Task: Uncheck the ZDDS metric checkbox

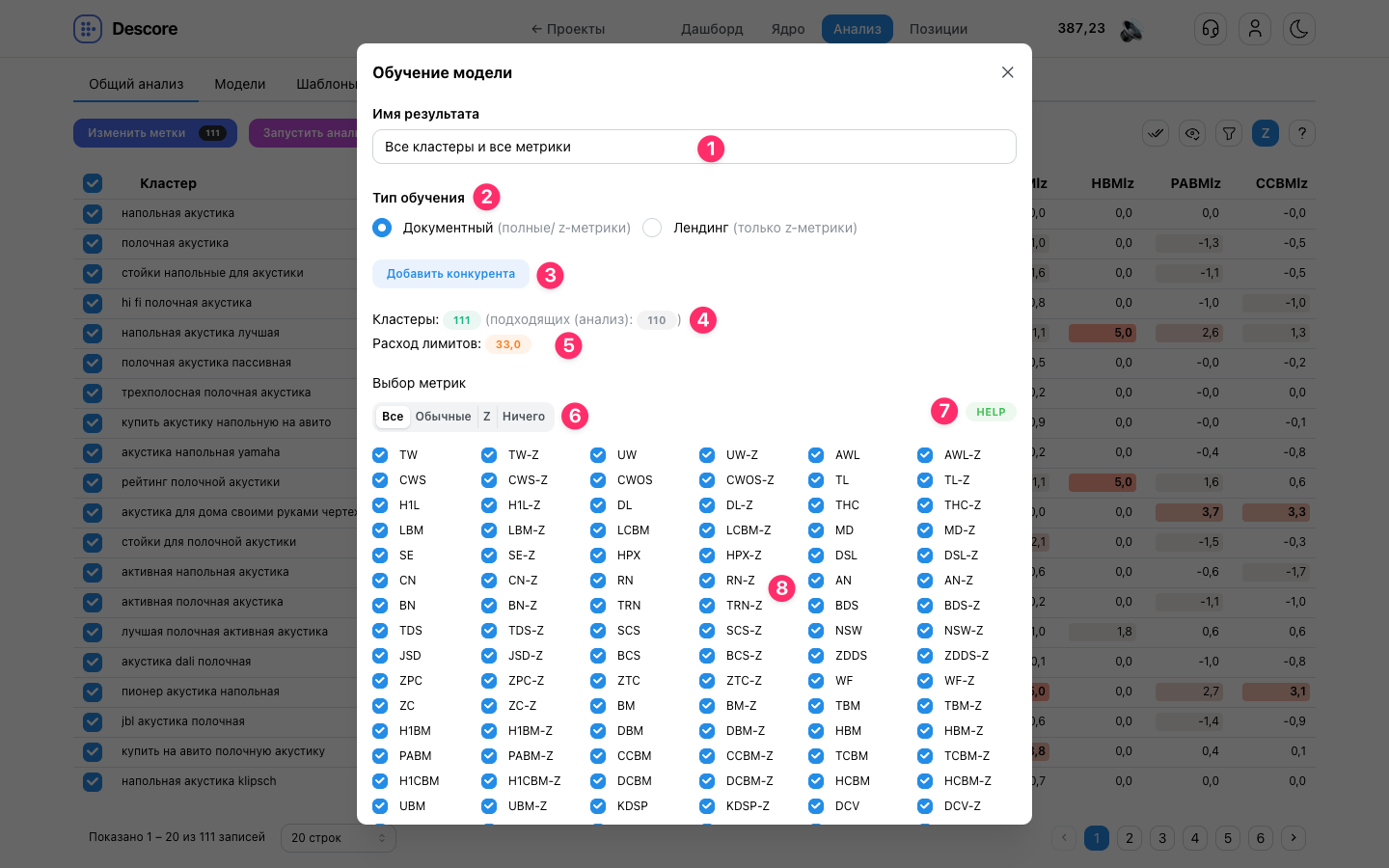Action: pyautogui.click(x=816, y=656)
